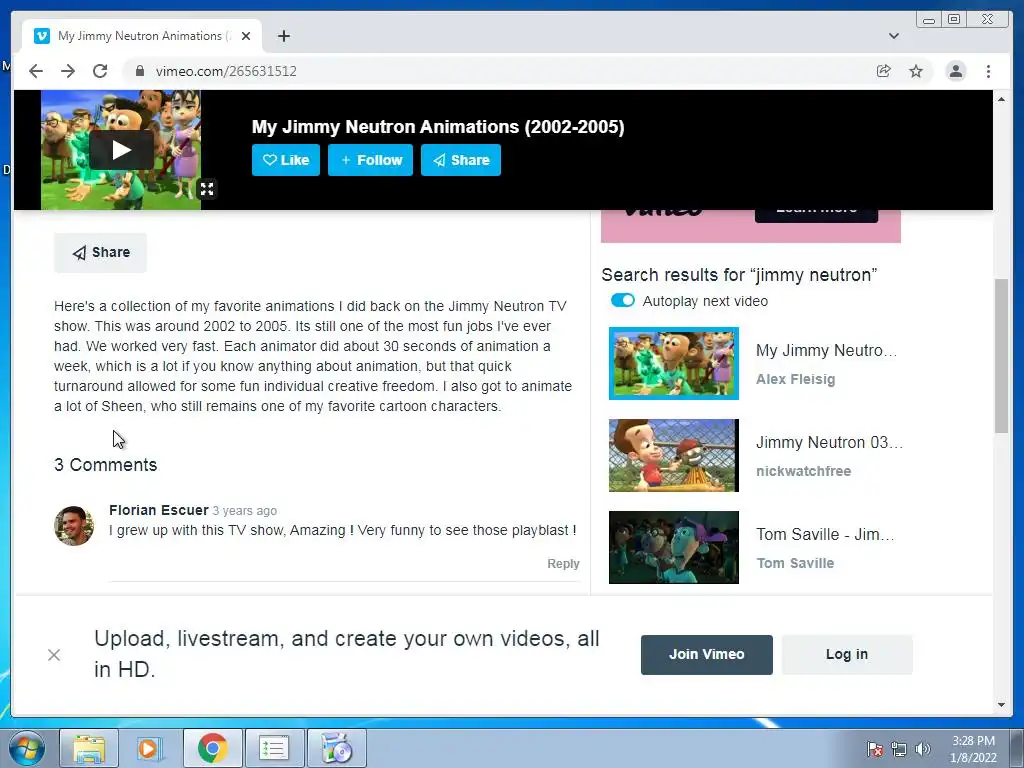1024x768 pixels.
Task: Open Tom Saville's author profile link
Action: point(795,564)
